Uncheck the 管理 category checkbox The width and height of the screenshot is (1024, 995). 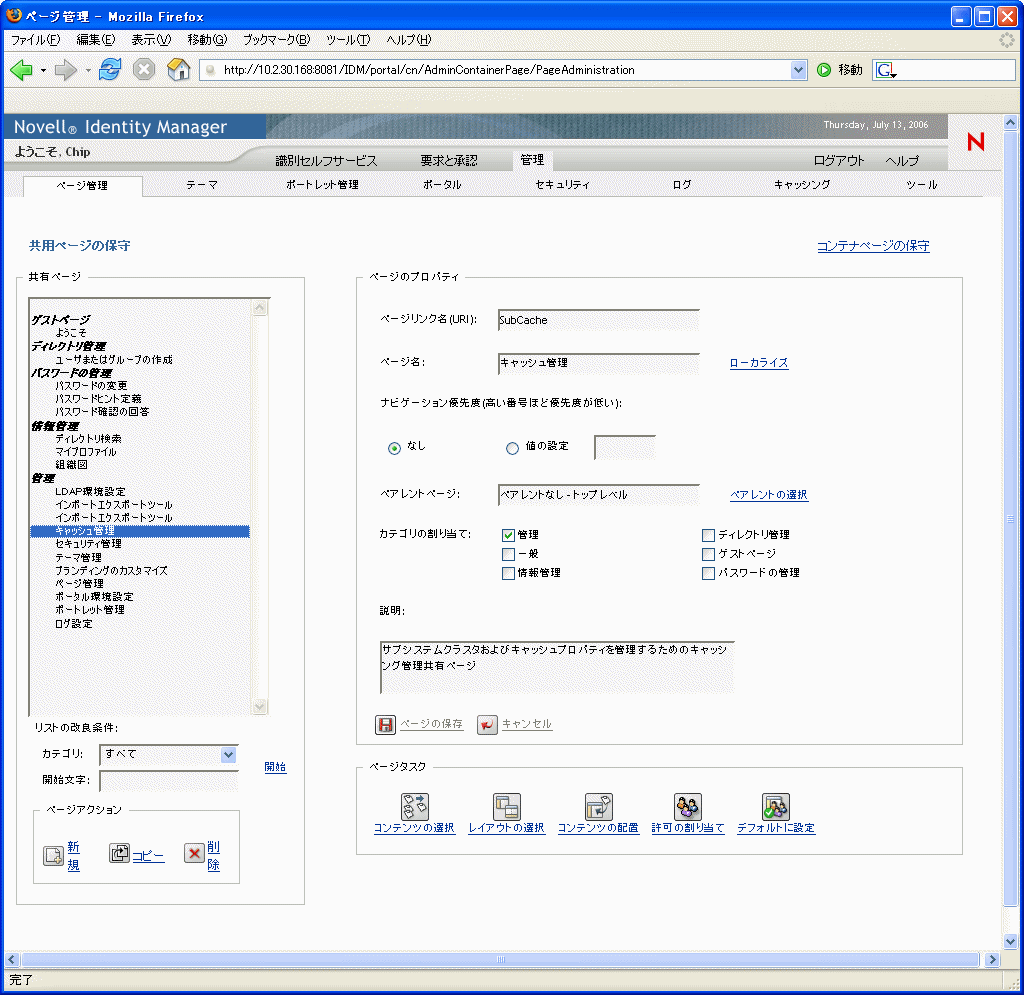coord(508,535)
